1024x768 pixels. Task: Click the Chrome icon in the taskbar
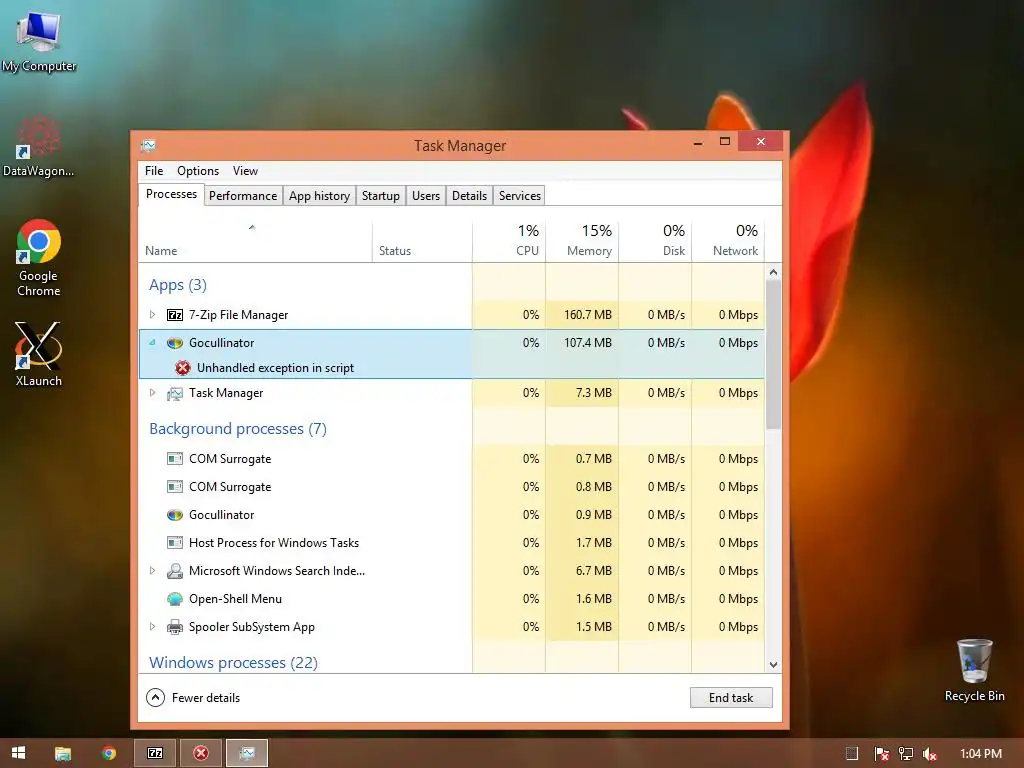pyautogui.click(x=109, y=753)
